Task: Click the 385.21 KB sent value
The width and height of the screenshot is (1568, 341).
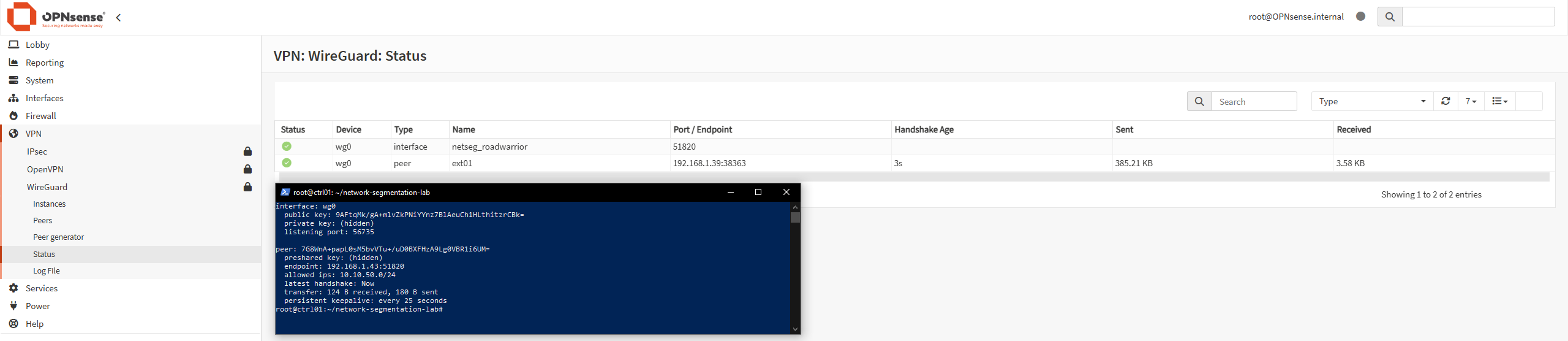Action: coord(1134,163)
